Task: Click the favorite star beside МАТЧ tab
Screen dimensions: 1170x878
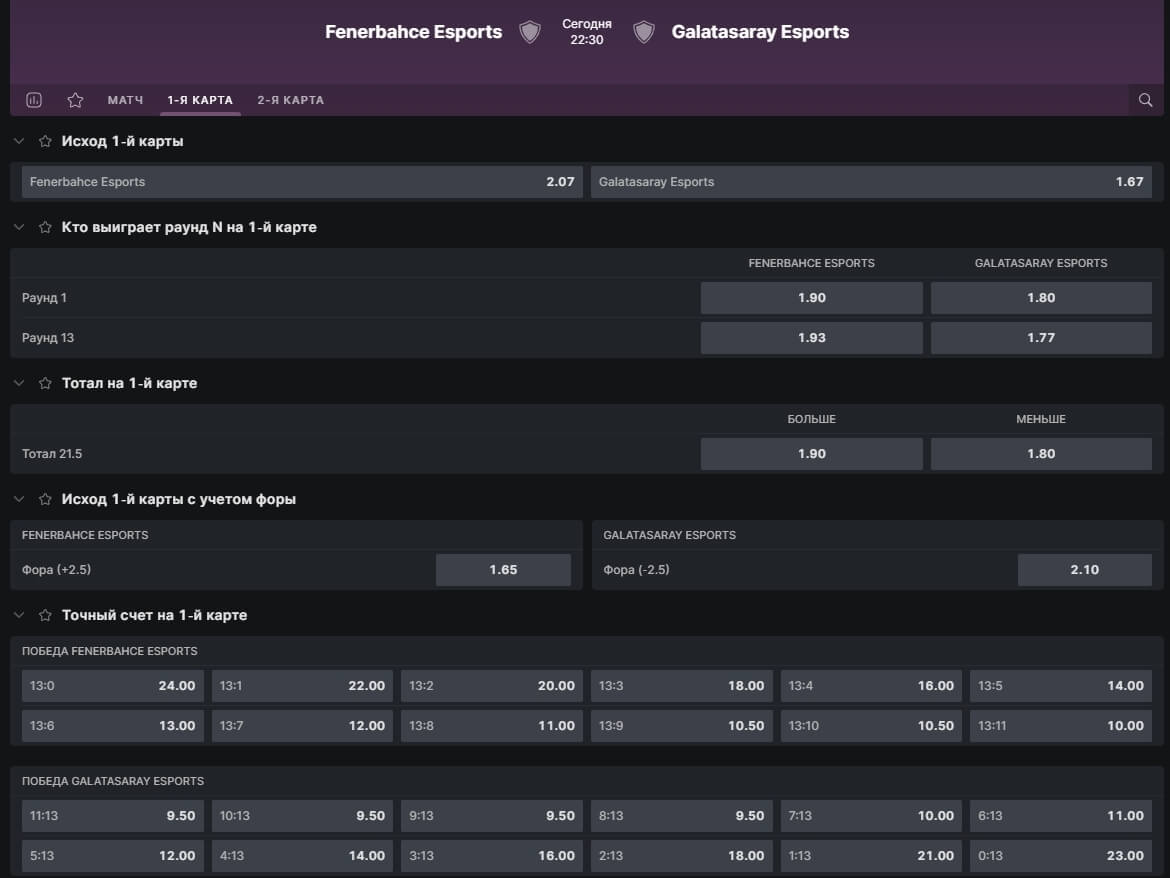Action: point(75,100)
